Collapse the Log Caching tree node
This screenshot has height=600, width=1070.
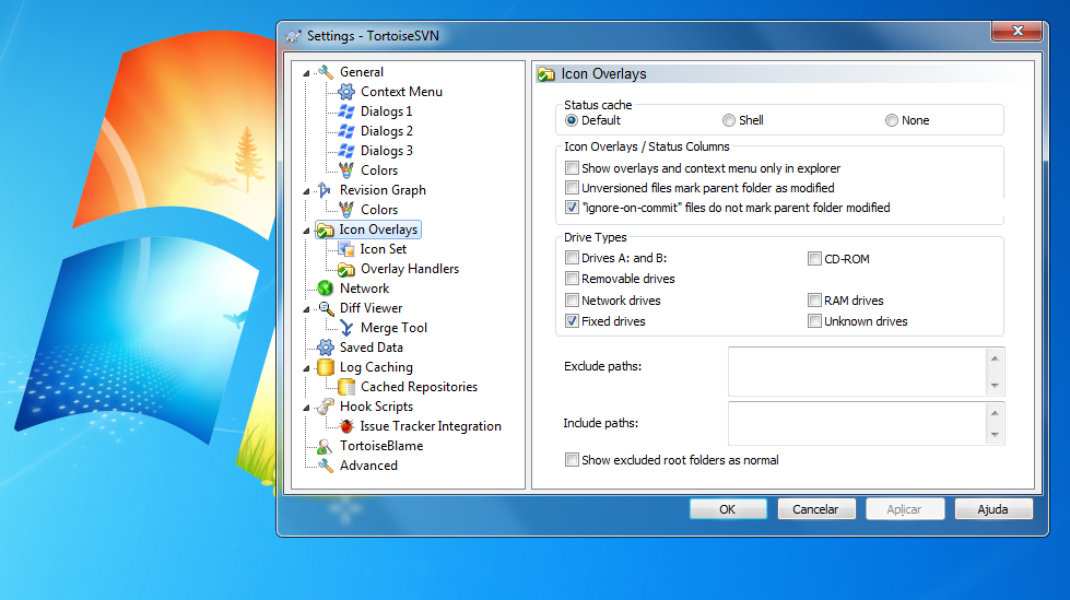click(x=306, y=369)
